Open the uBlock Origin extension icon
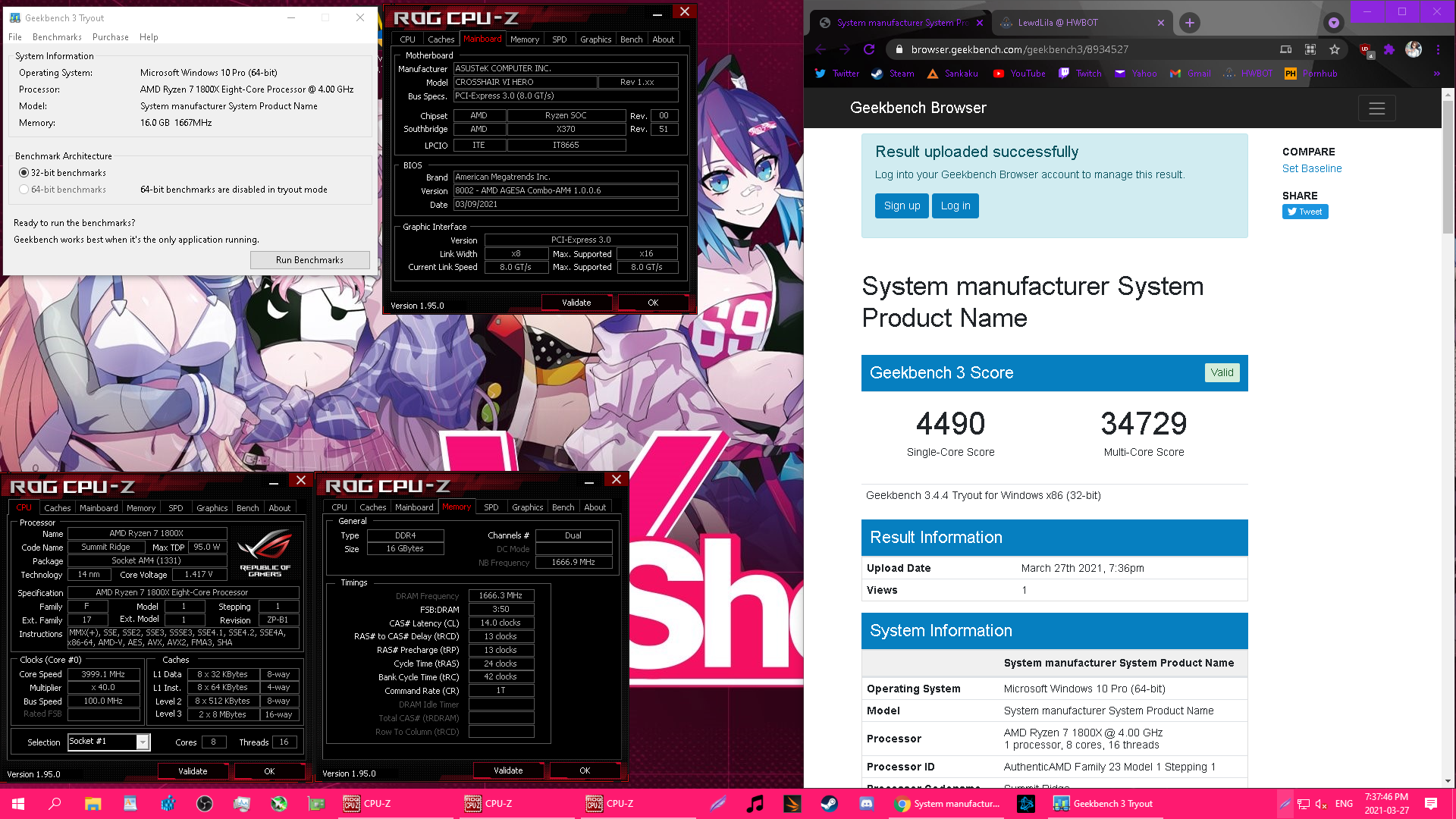The image size is (1456, 819). click(x=1366, y=50)
